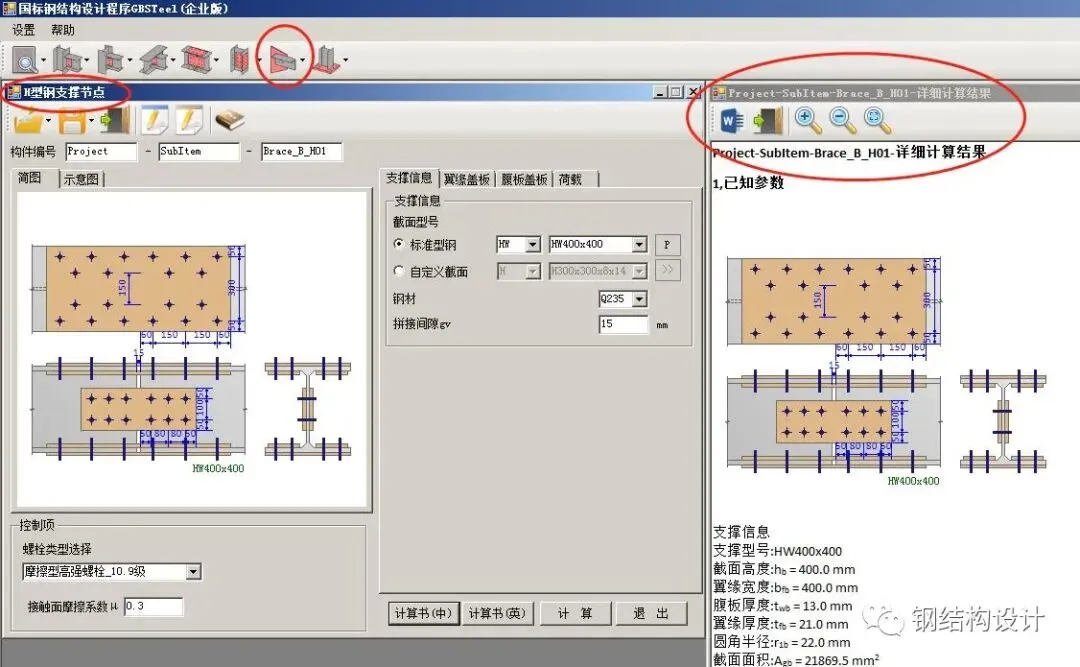Open the Q235 steel grade dropdown
Screen dimensions: 1080x667
[x=640, y=299]
